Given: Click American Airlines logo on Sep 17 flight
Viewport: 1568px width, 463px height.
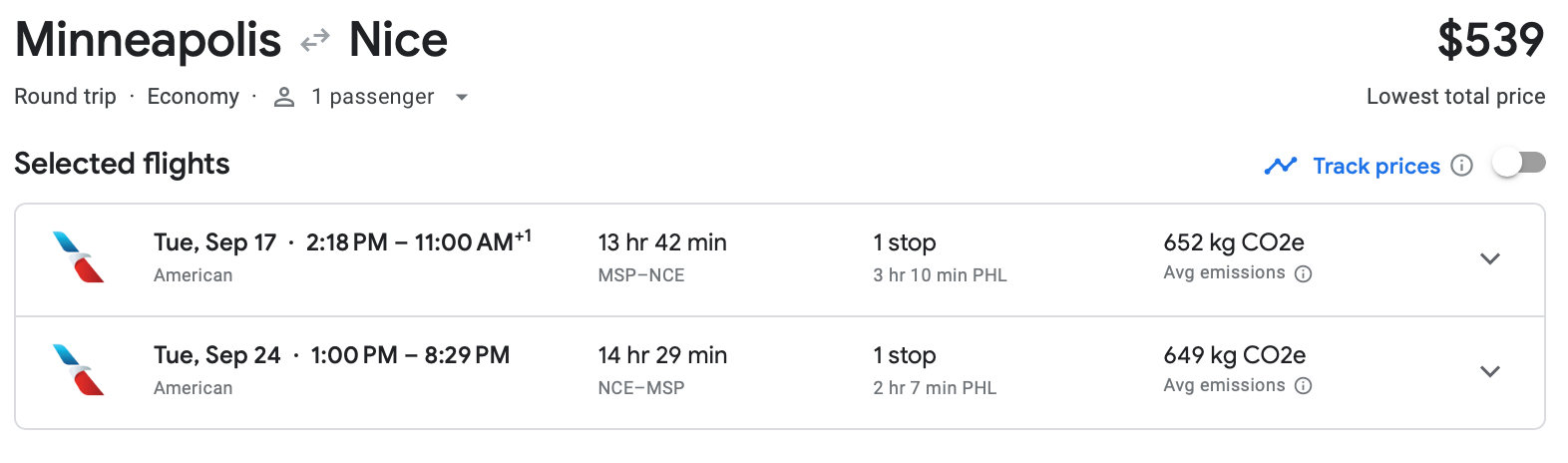Looking at the screenshot, I should [79, 257].
